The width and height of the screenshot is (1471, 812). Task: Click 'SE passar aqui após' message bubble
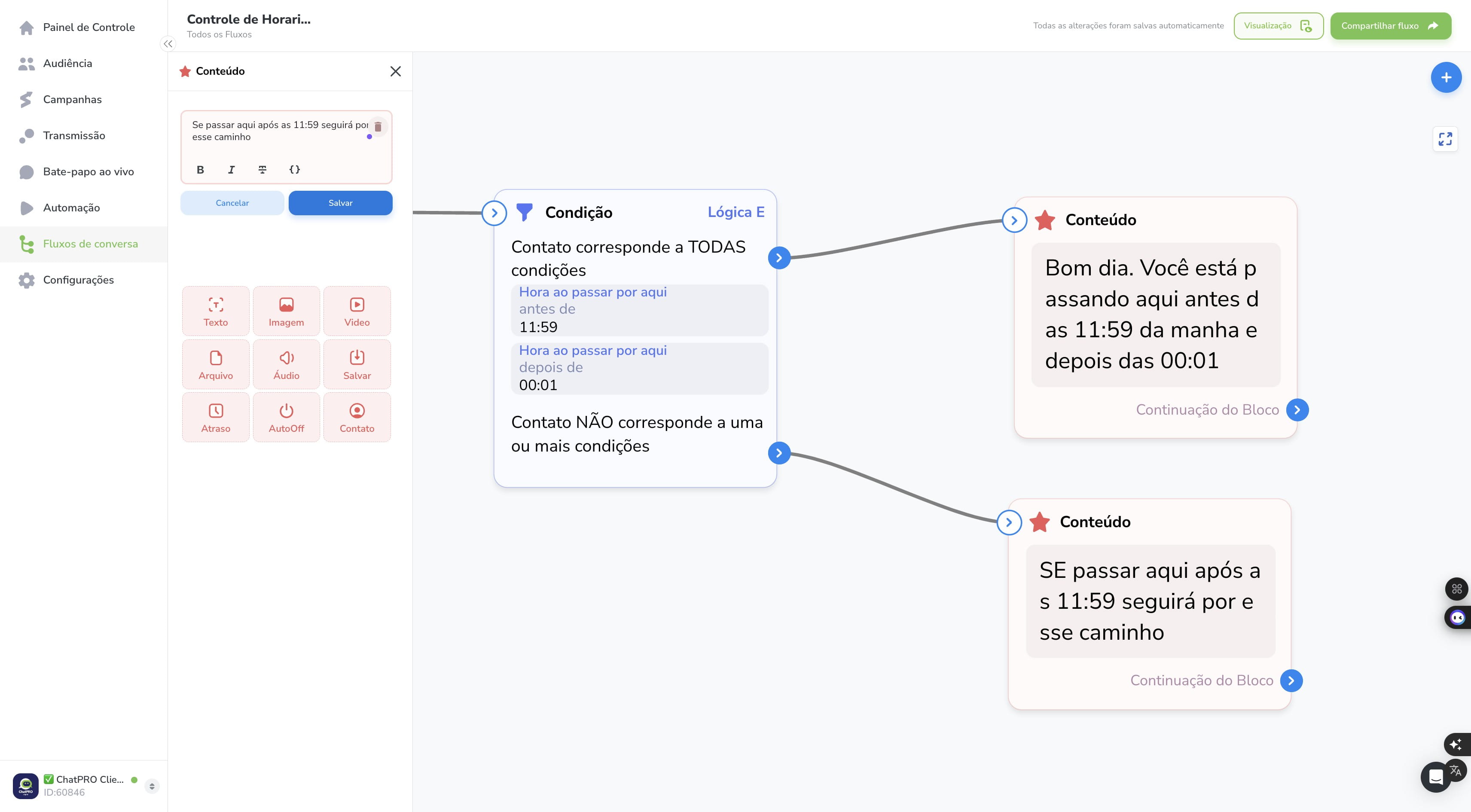[x=1150, y=601]
